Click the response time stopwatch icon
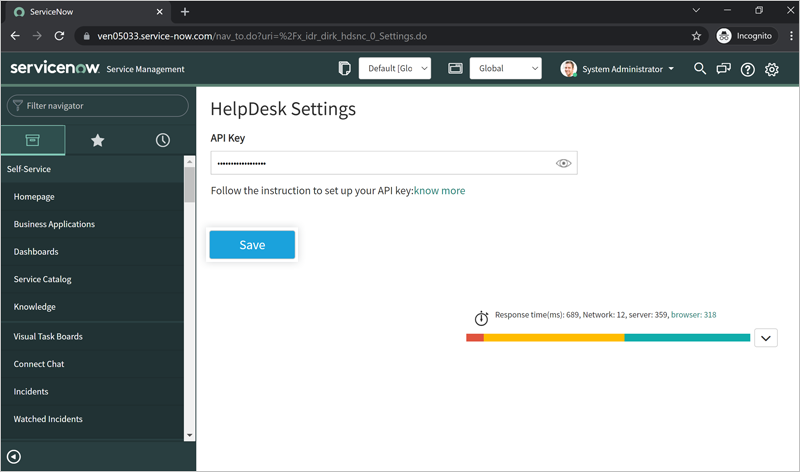The width and height of the screenshot is (800, 472). pyautogui.click(x=481, y=317)
